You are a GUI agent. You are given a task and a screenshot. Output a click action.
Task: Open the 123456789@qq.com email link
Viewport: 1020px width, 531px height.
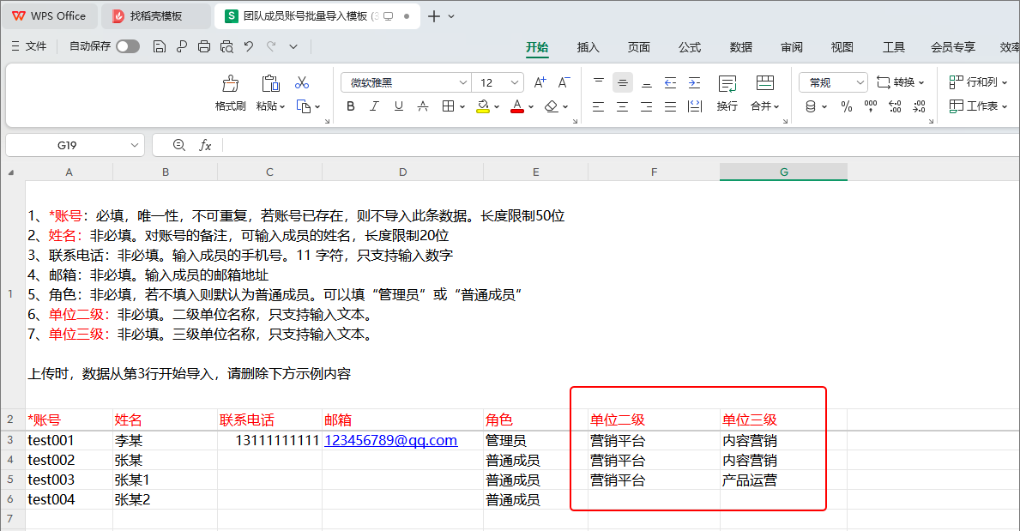[x=390, y=441]
